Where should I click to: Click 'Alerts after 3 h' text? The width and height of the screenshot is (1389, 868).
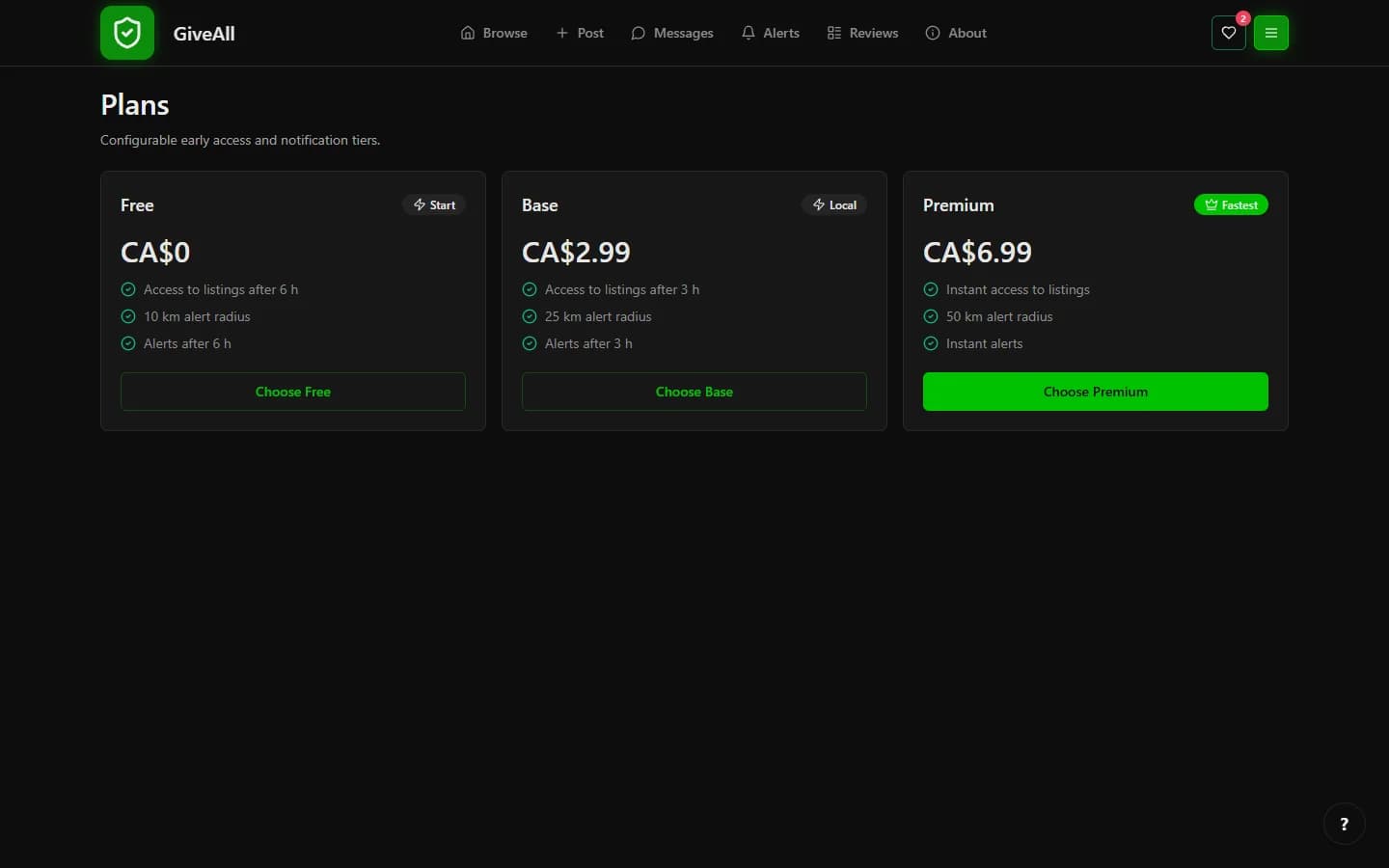pos(588,343)
